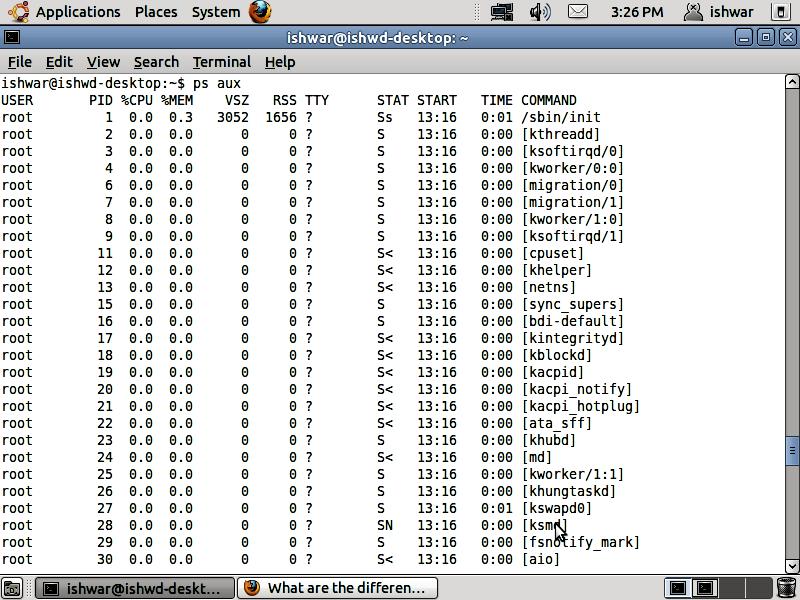Open the File menu

coord(20,62)
